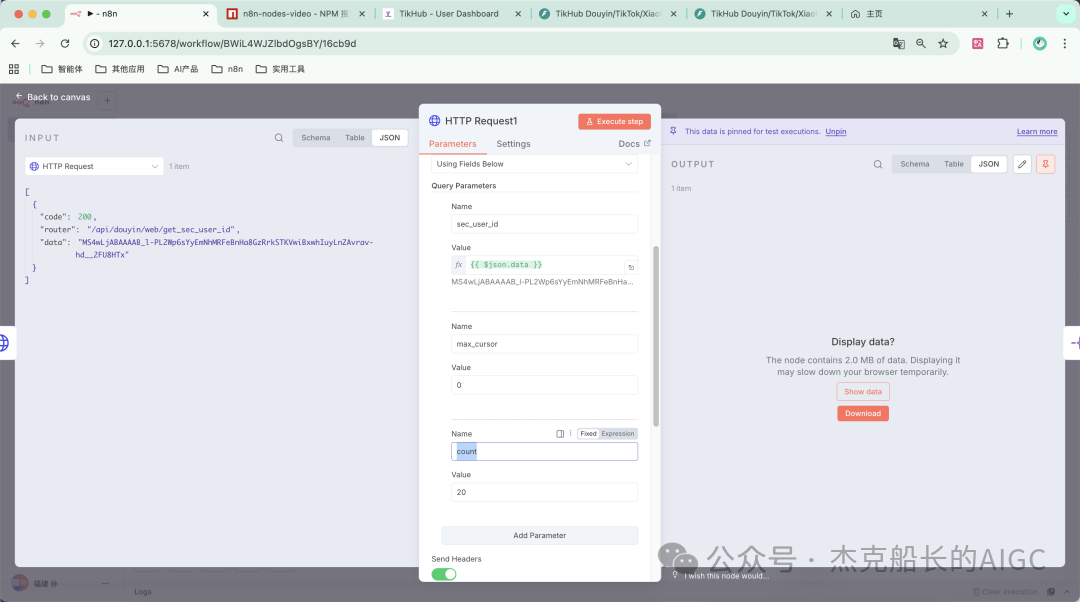Open the browser profile avatar icon

(x=1039, y=43)
